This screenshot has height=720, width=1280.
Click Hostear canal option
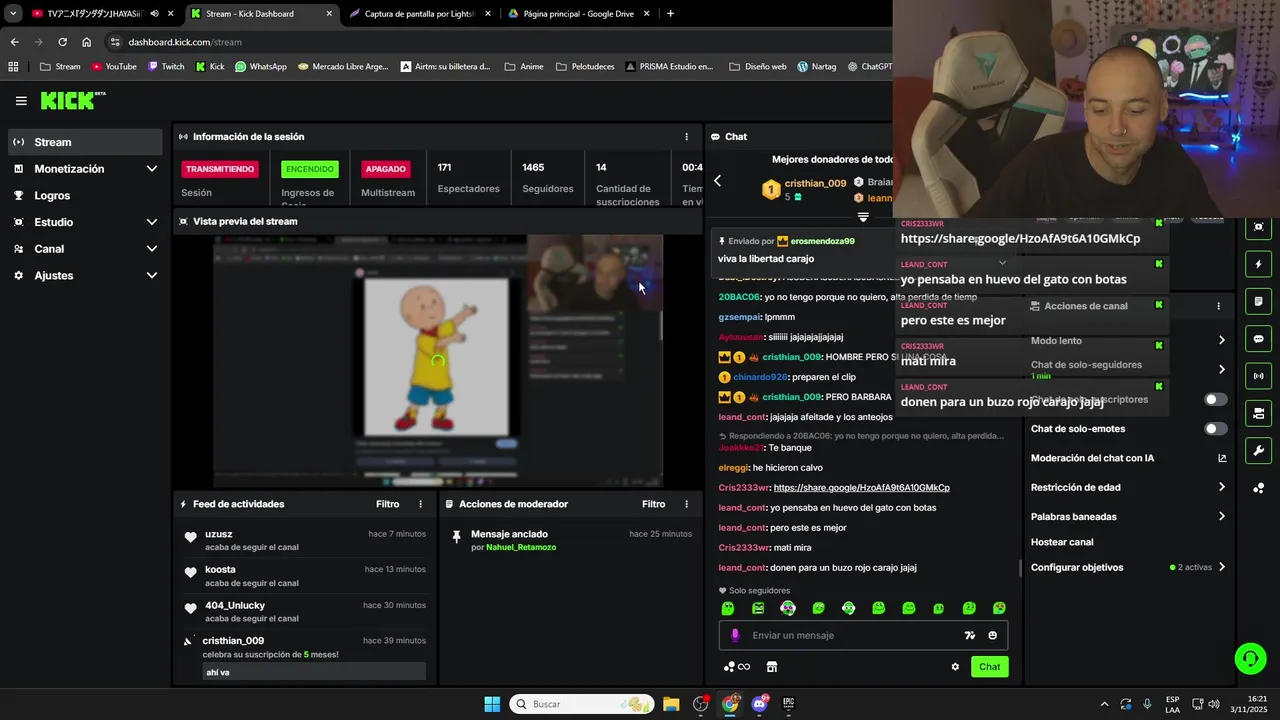1062,542
